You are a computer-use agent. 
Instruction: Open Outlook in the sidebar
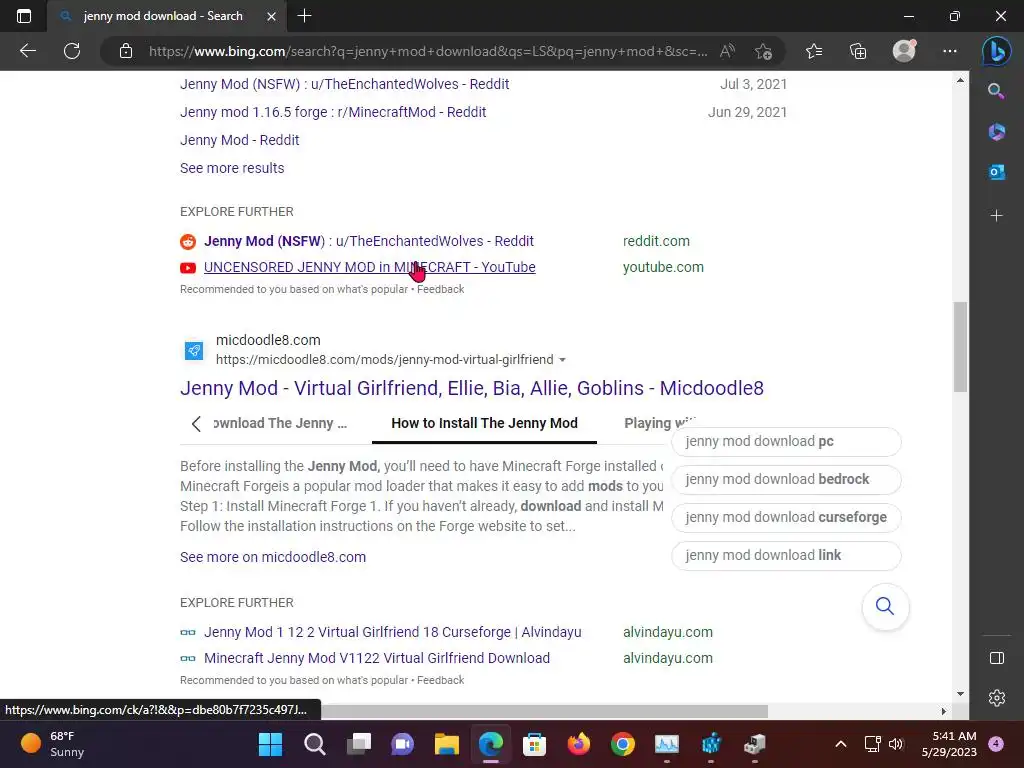(997, 172)
